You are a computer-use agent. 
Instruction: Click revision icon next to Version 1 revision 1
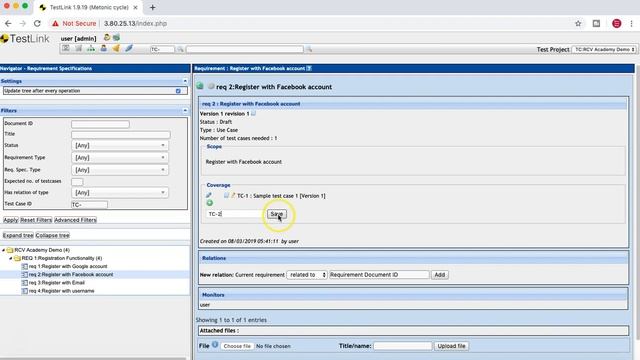click(253, 113)
